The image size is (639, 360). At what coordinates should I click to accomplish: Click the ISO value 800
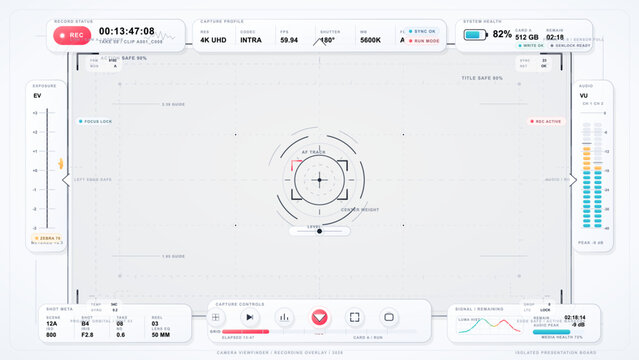tap(51, 335)
